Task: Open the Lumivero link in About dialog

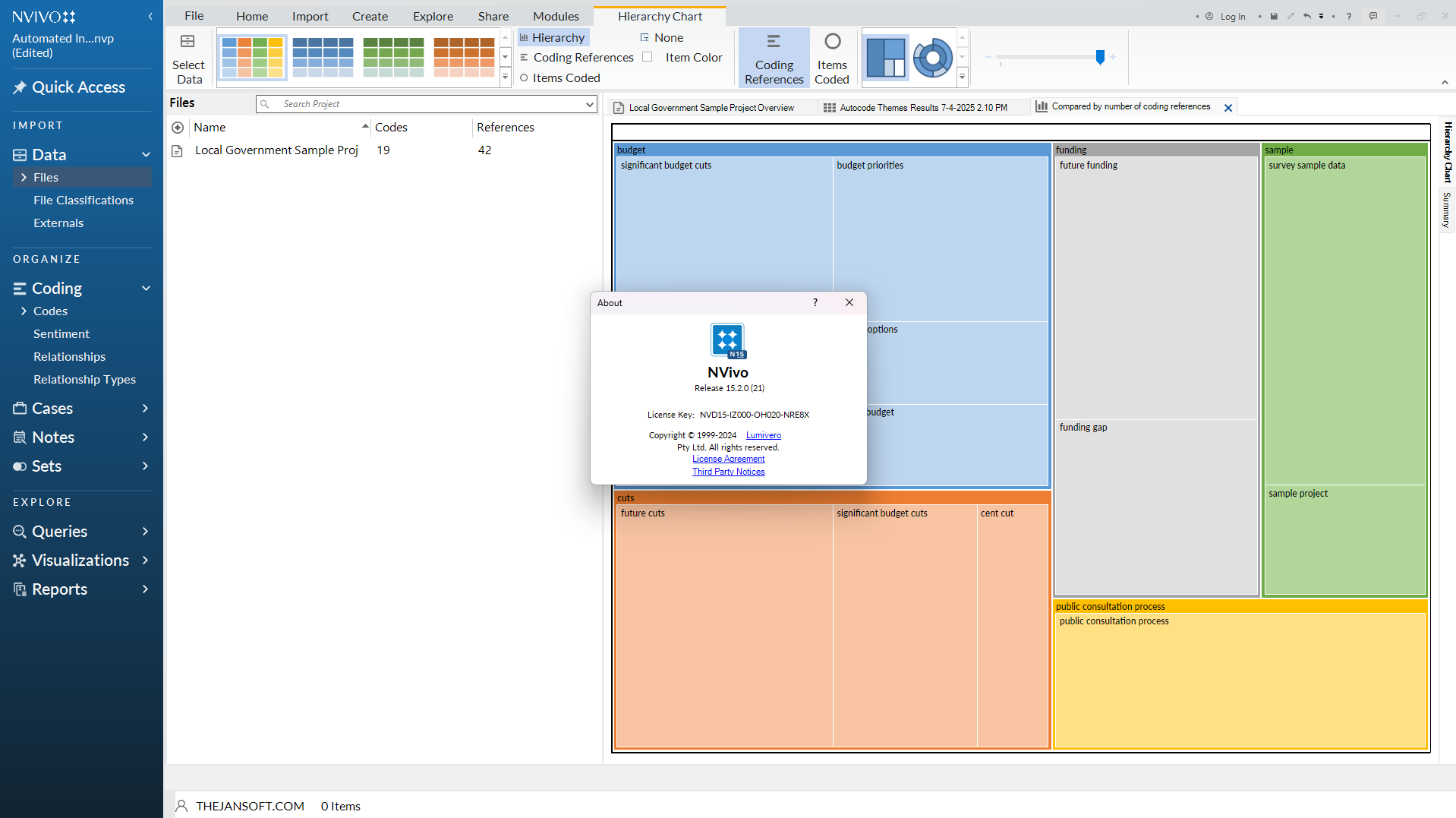Action: pyautogui.click(x=763, y=435)
